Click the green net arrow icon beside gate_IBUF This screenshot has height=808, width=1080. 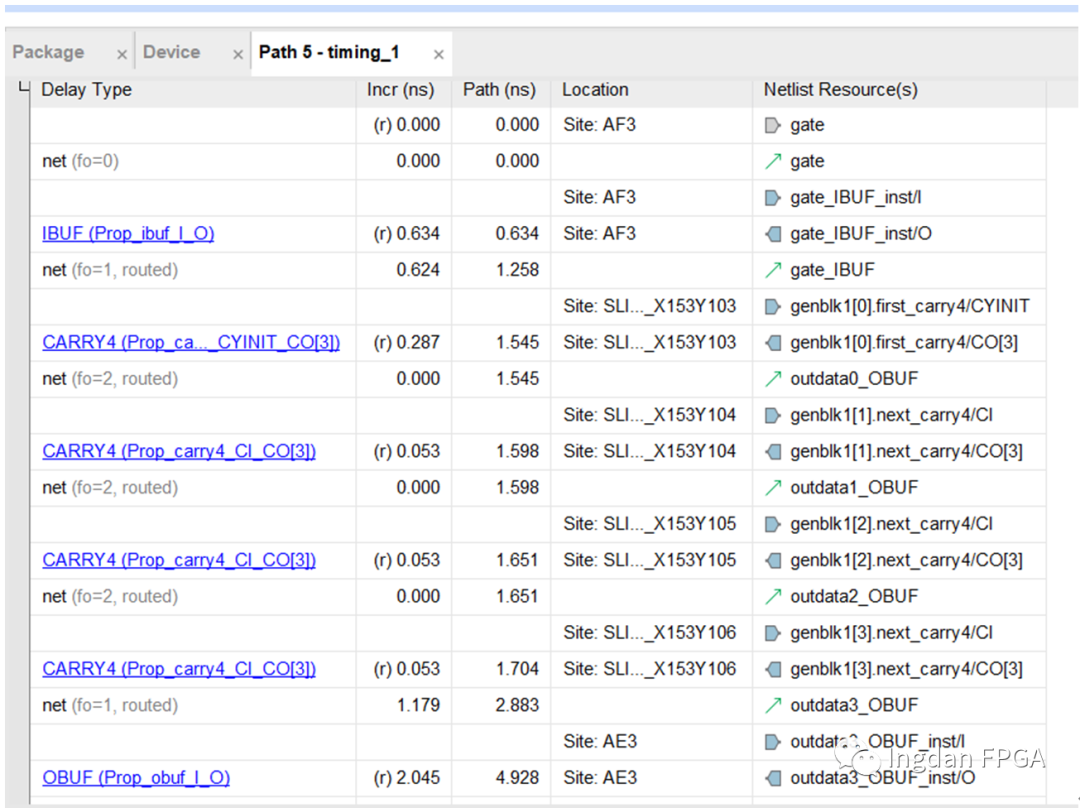772,270
